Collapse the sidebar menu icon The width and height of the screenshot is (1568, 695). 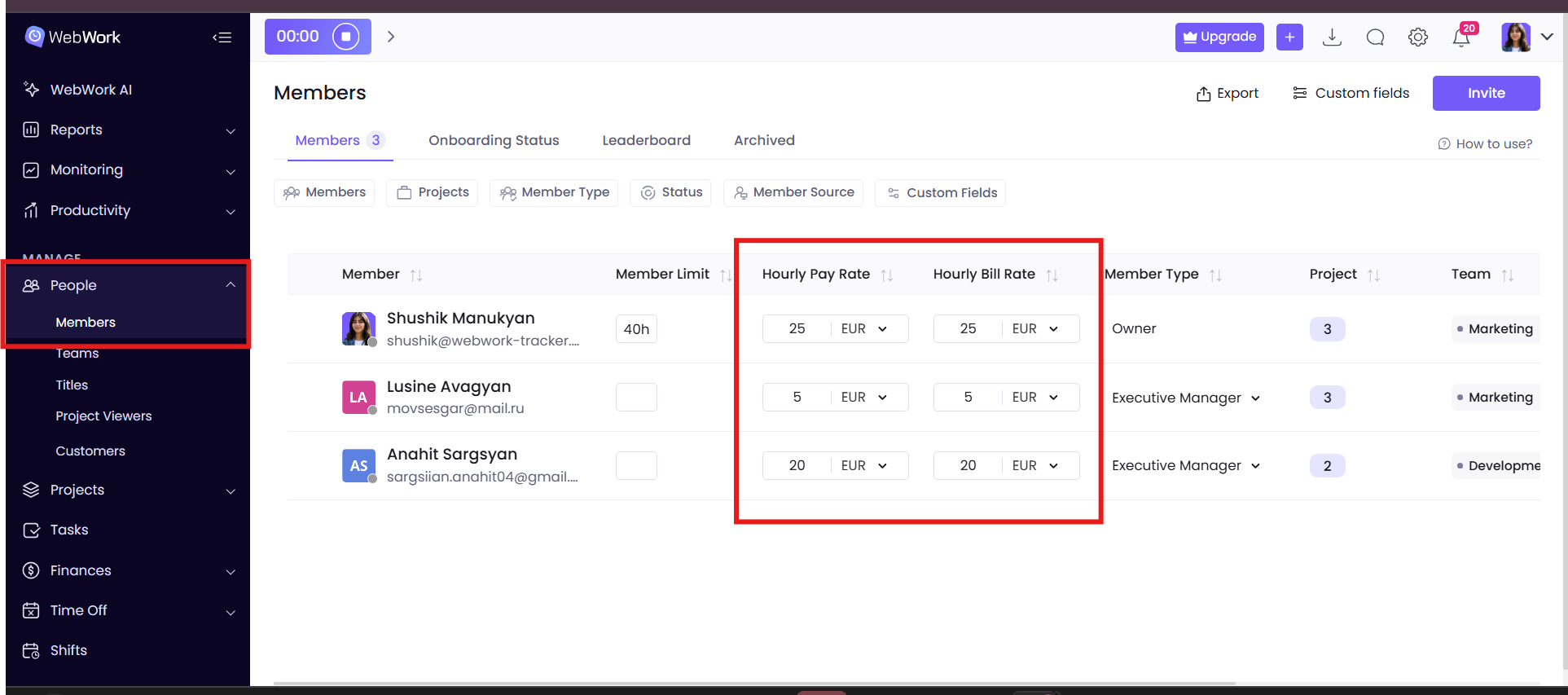point(222,37)
